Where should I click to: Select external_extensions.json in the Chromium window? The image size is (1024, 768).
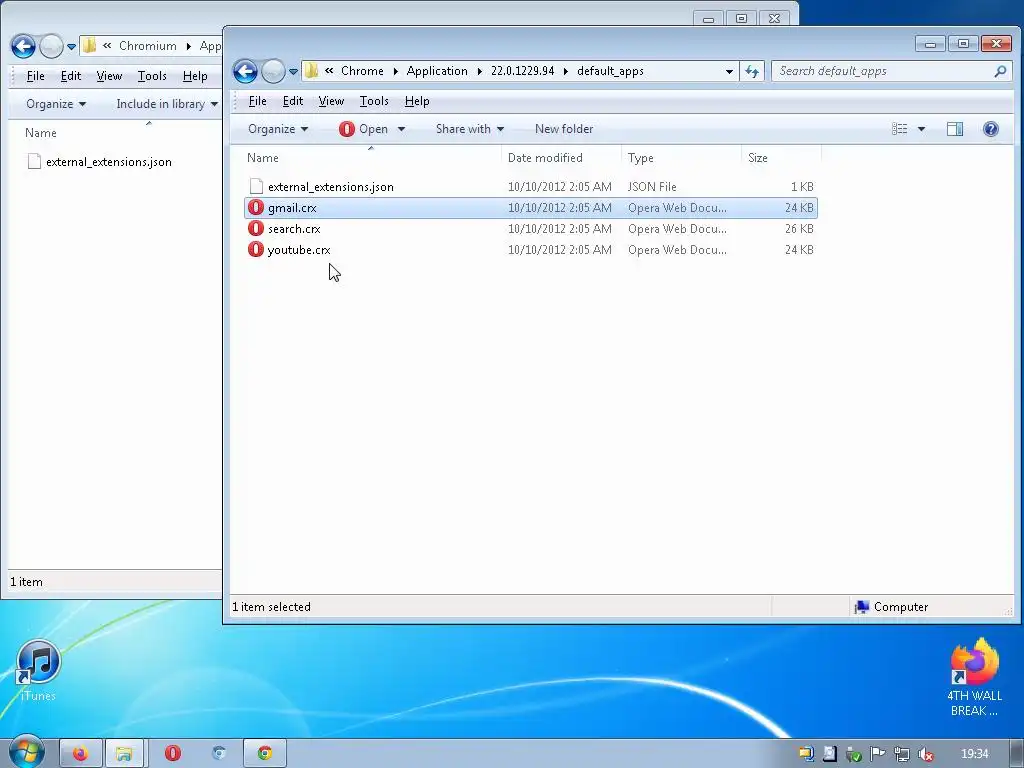108,162
